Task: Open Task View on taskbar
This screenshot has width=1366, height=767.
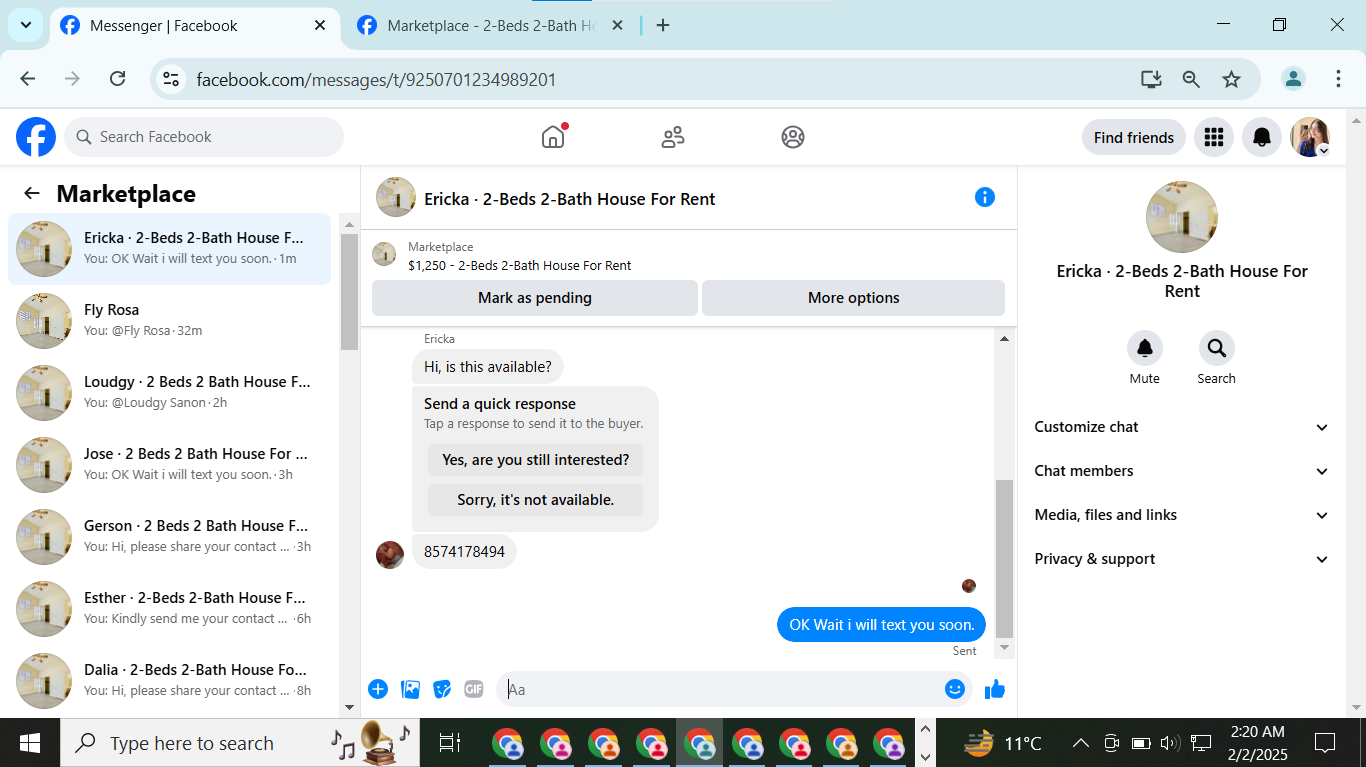Action: pyautogui.click(x=450, y=743)
